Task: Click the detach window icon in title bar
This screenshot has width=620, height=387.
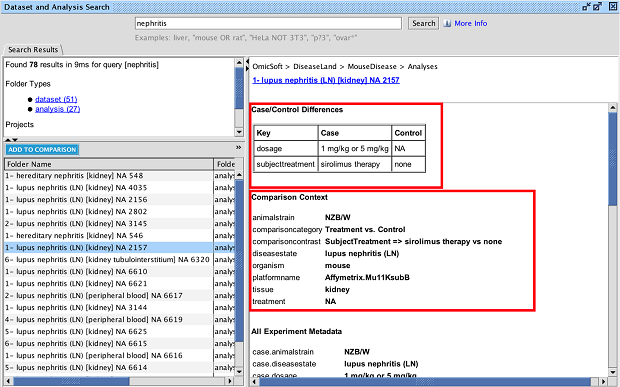Action: click(587, 6)
